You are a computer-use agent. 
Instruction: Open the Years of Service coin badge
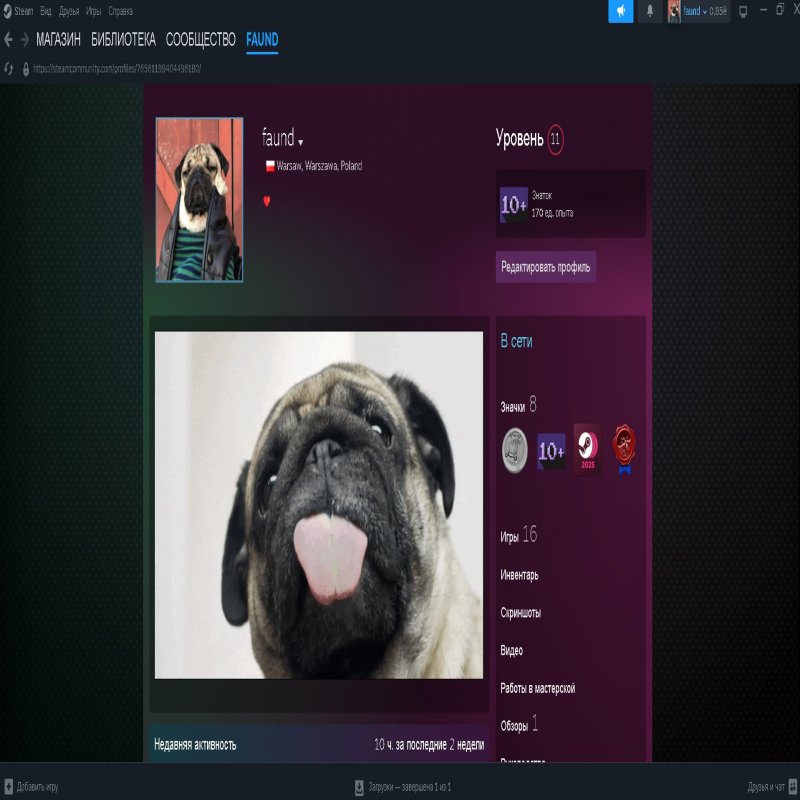[x=514, y=450]
